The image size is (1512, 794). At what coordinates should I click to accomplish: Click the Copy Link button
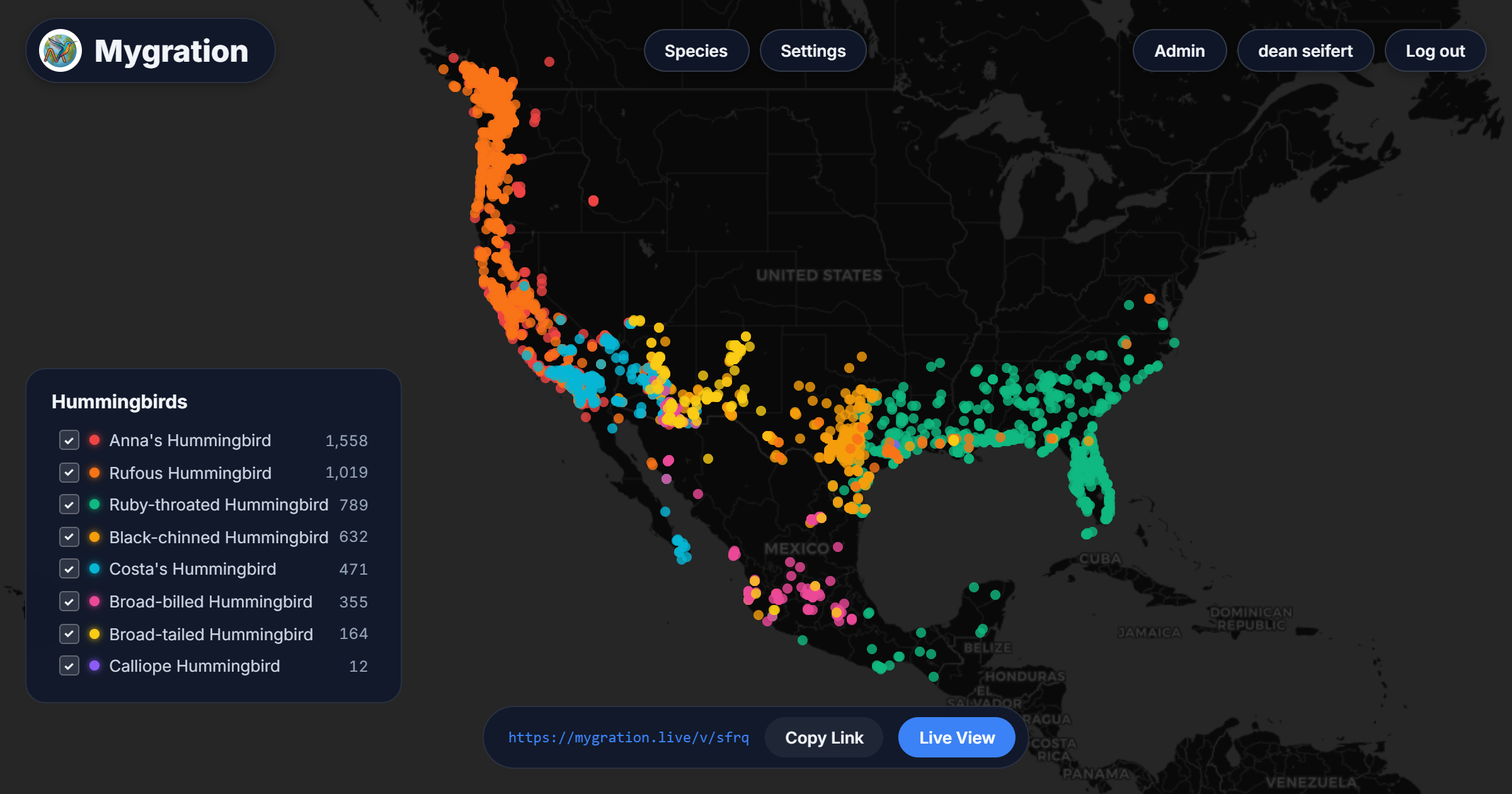point(824,737)
